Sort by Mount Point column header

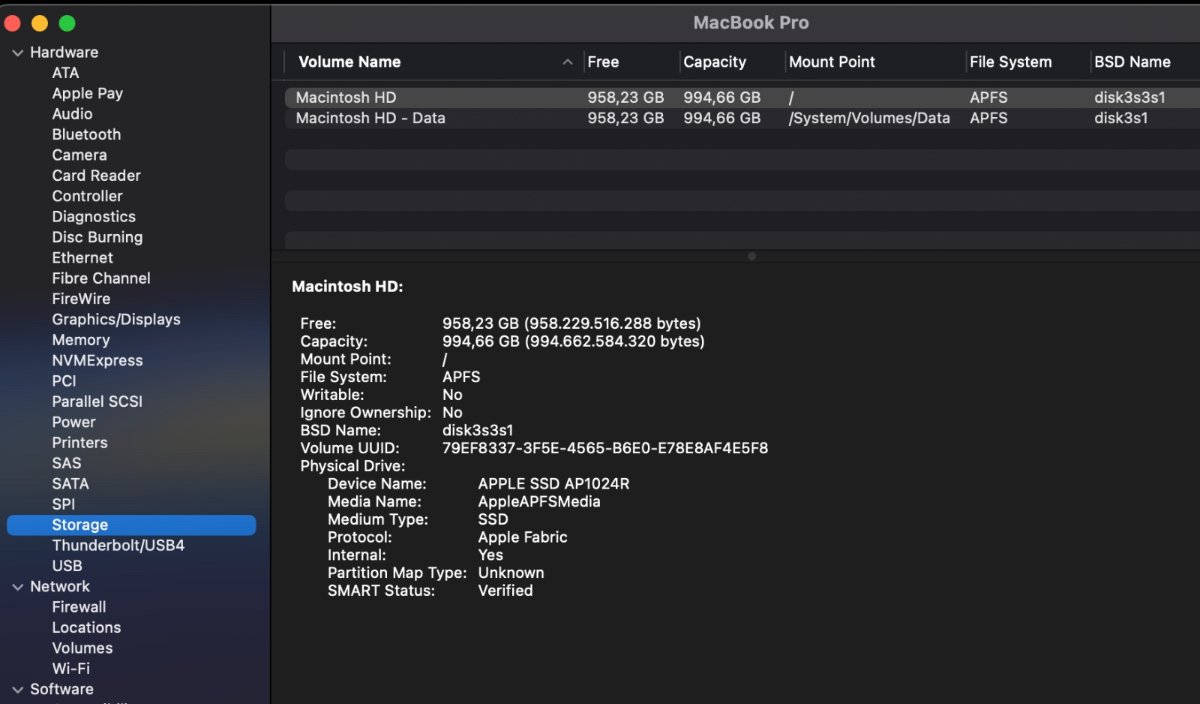832,62
